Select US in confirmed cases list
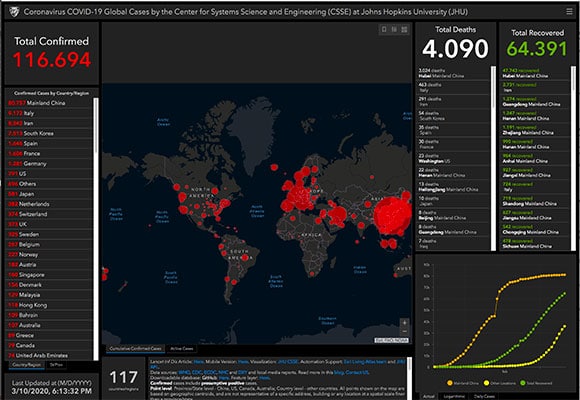This screenshot has height=400, width=580. click(49, 174)
